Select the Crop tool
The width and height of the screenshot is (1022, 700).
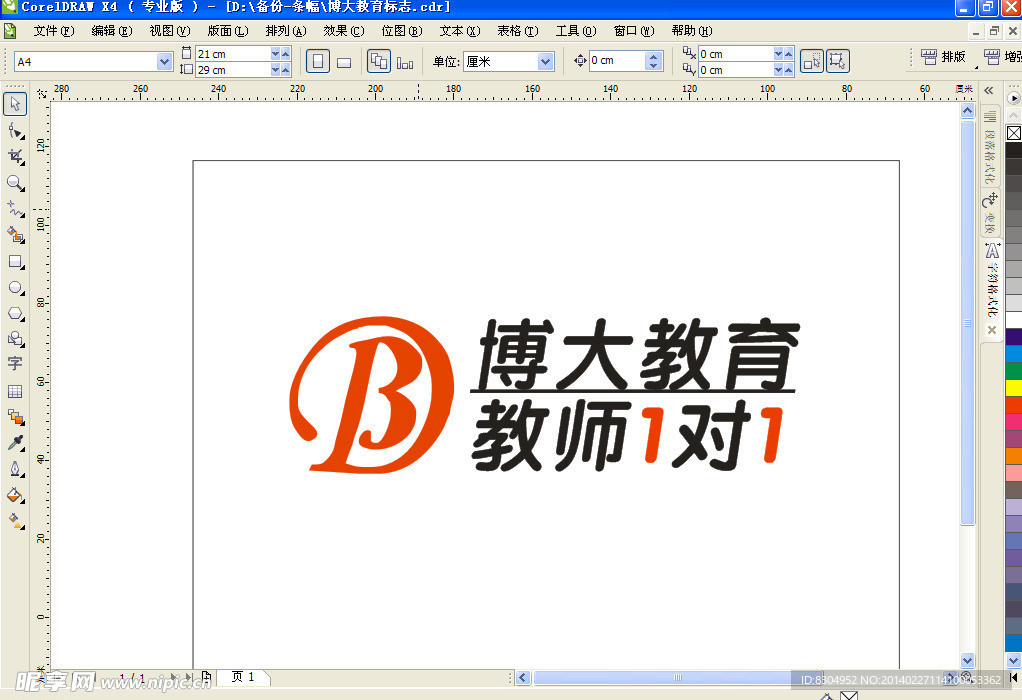[x=15, y=157]
